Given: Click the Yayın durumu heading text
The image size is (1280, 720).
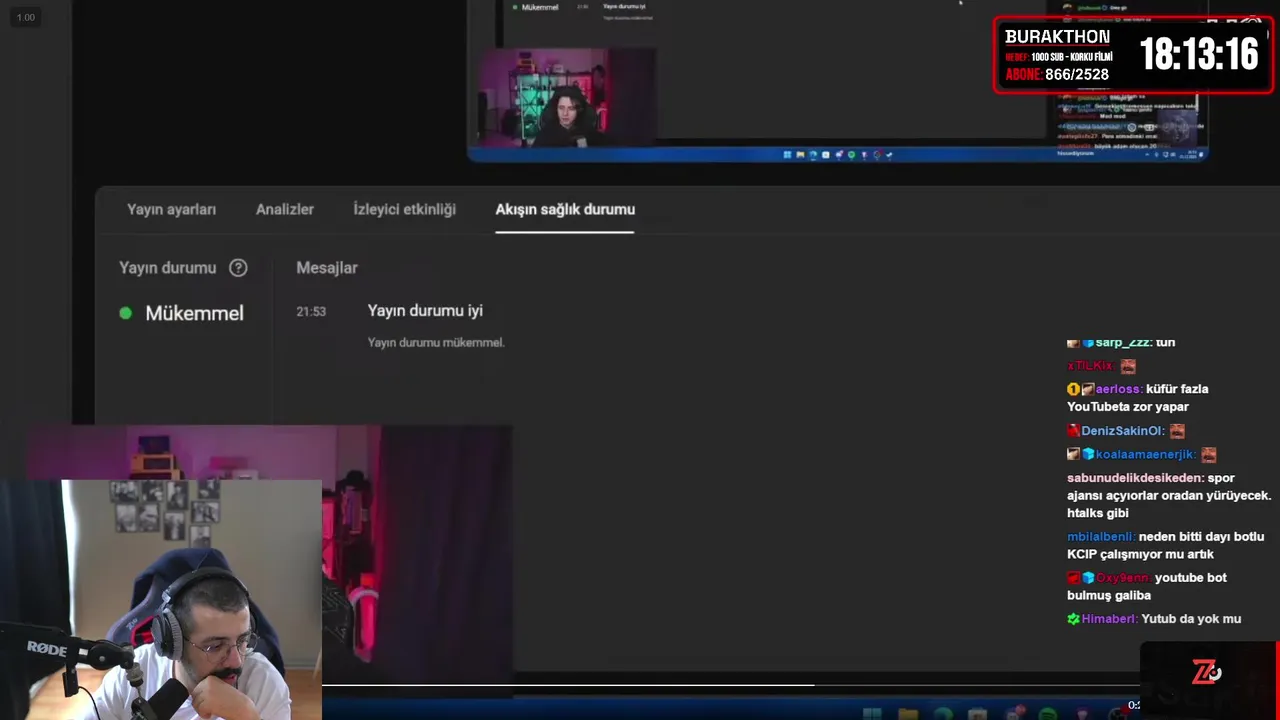Looking at the screenshot, I should 167,268.
